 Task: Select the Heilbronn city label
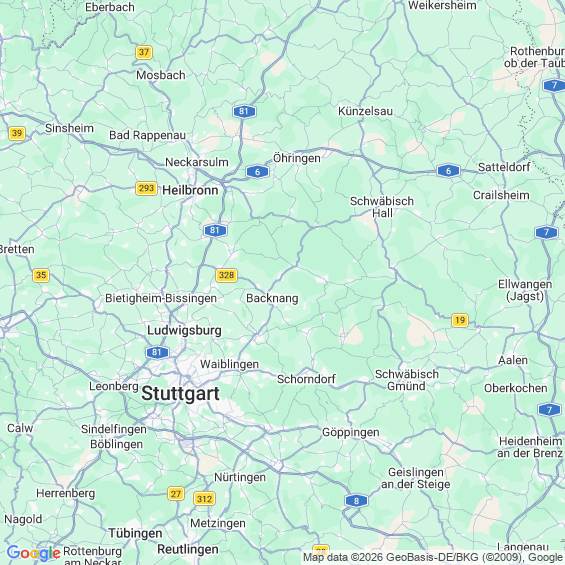point(190,190)
